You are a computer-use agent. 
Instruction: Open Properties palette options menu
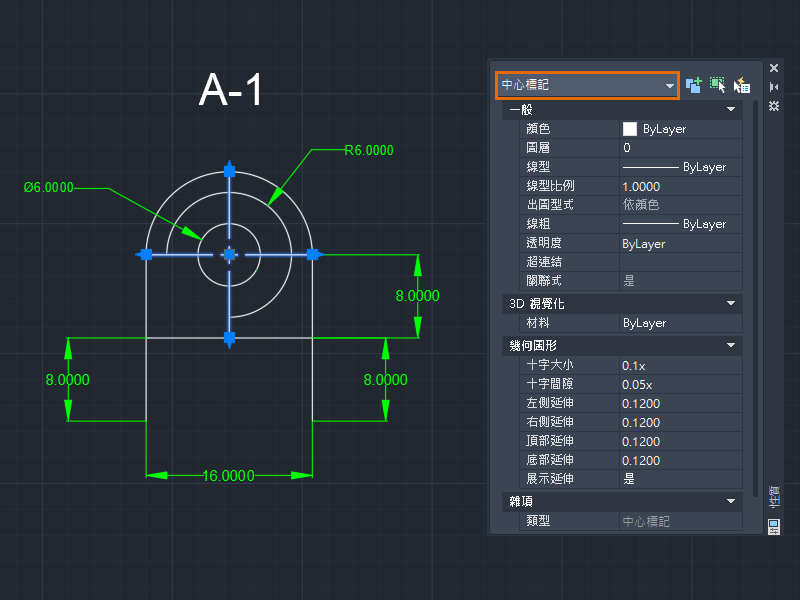pos(773,106)
